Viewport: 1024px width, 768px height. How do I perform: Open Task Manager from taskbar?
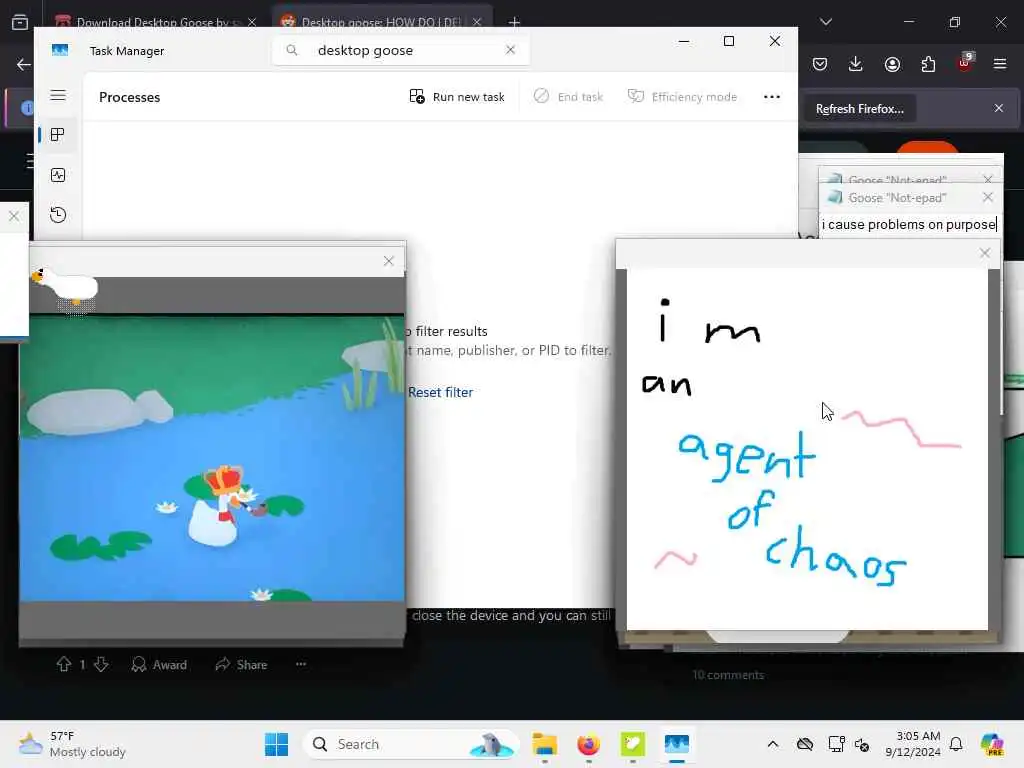677,744
